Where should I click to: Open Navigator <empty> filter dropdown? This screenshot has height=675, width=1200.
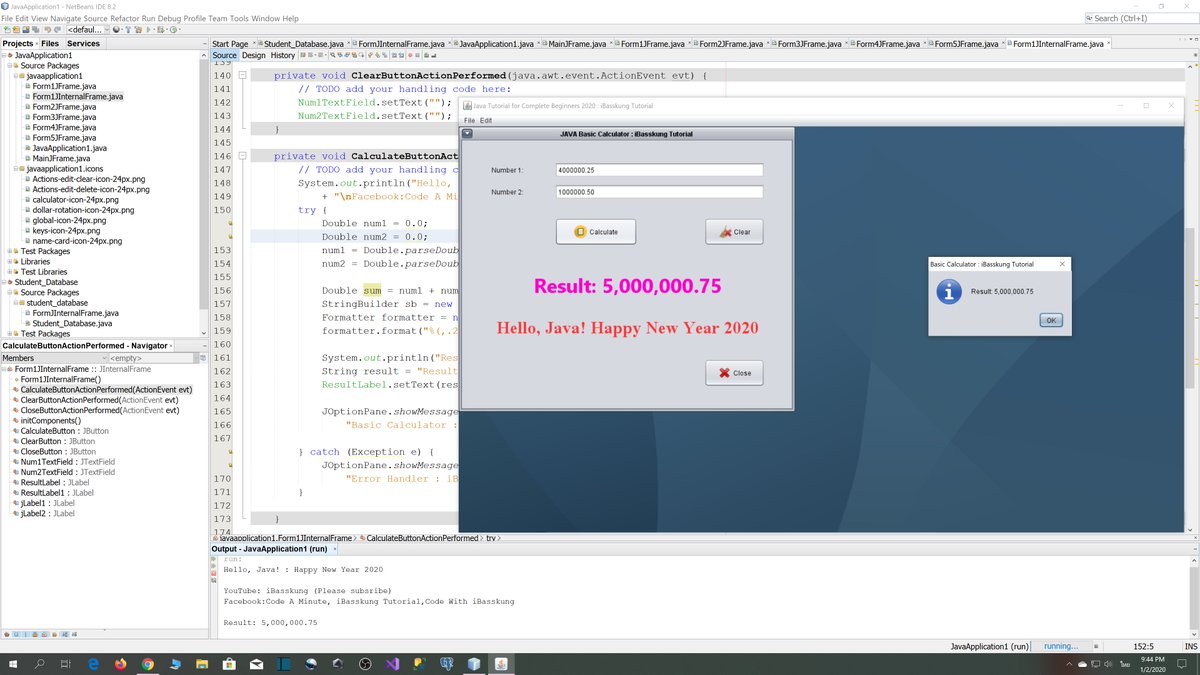tap(155, 357)
